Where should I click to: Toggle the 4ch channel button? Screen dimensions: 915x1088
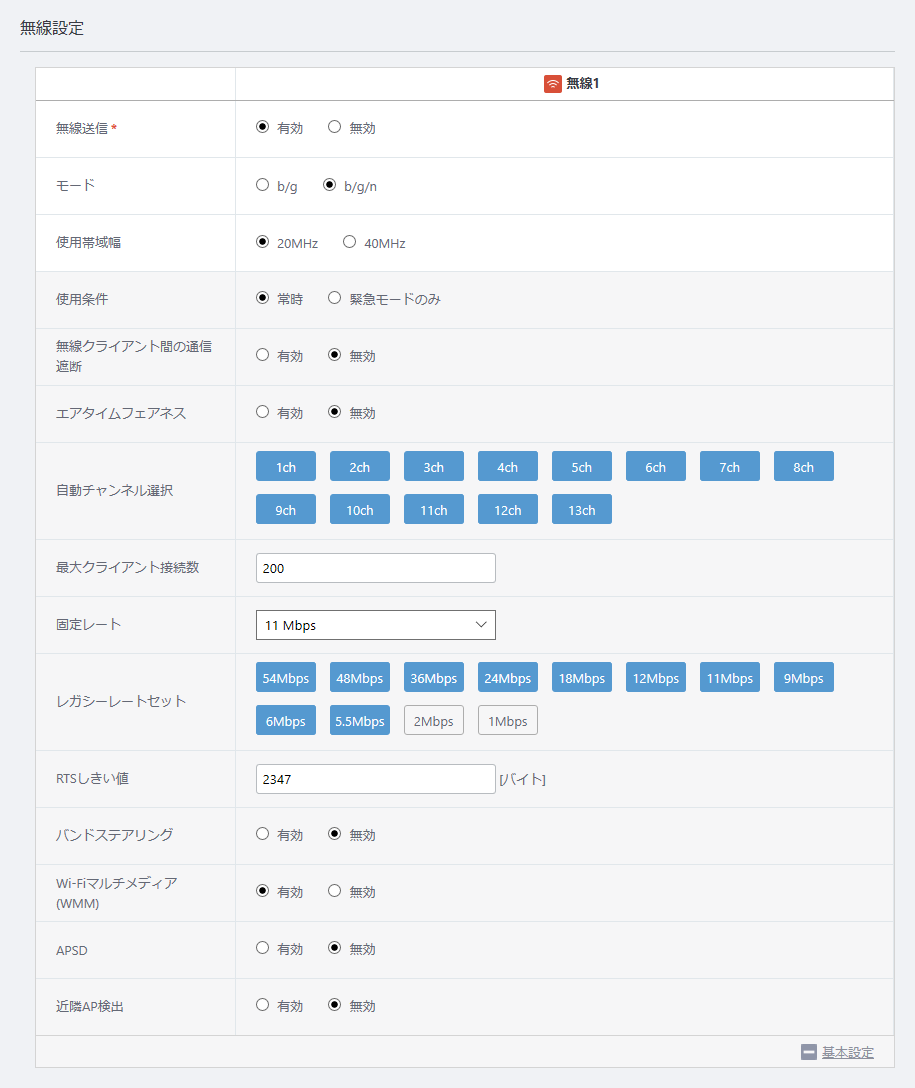click(508, 466)
